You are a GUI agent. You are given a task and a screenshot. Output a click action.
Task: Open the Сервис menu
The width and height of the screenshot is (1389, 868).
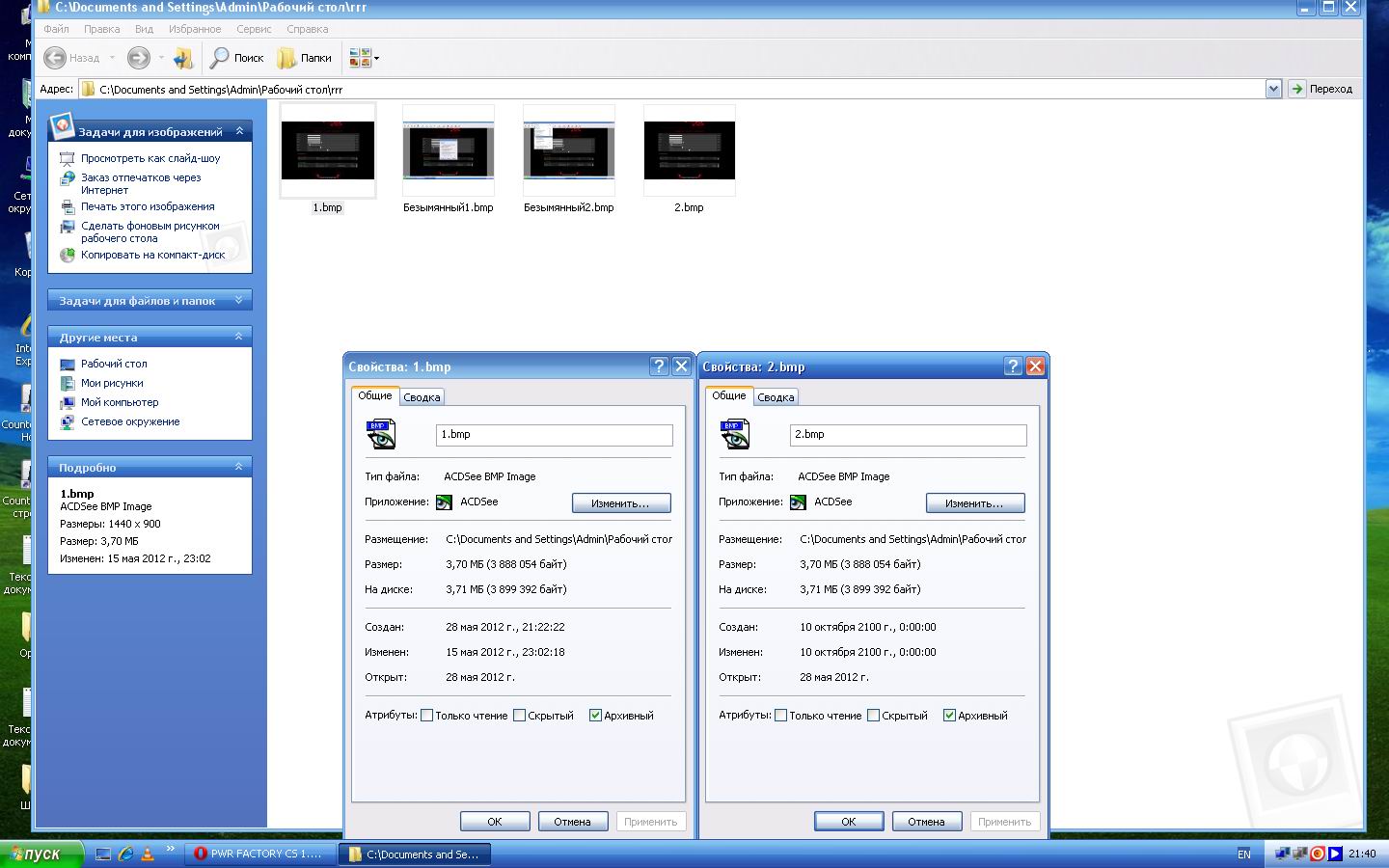[254, 29]
